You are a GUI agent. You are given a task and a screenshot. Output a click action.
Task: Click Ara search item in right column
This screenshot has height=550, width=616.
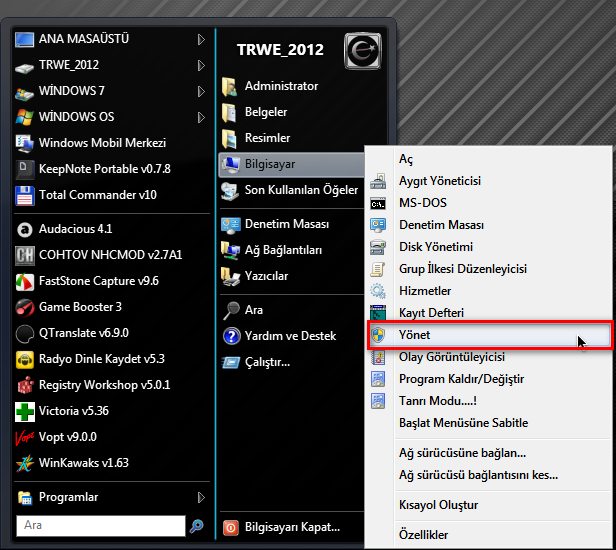click(x=292, y=310)
